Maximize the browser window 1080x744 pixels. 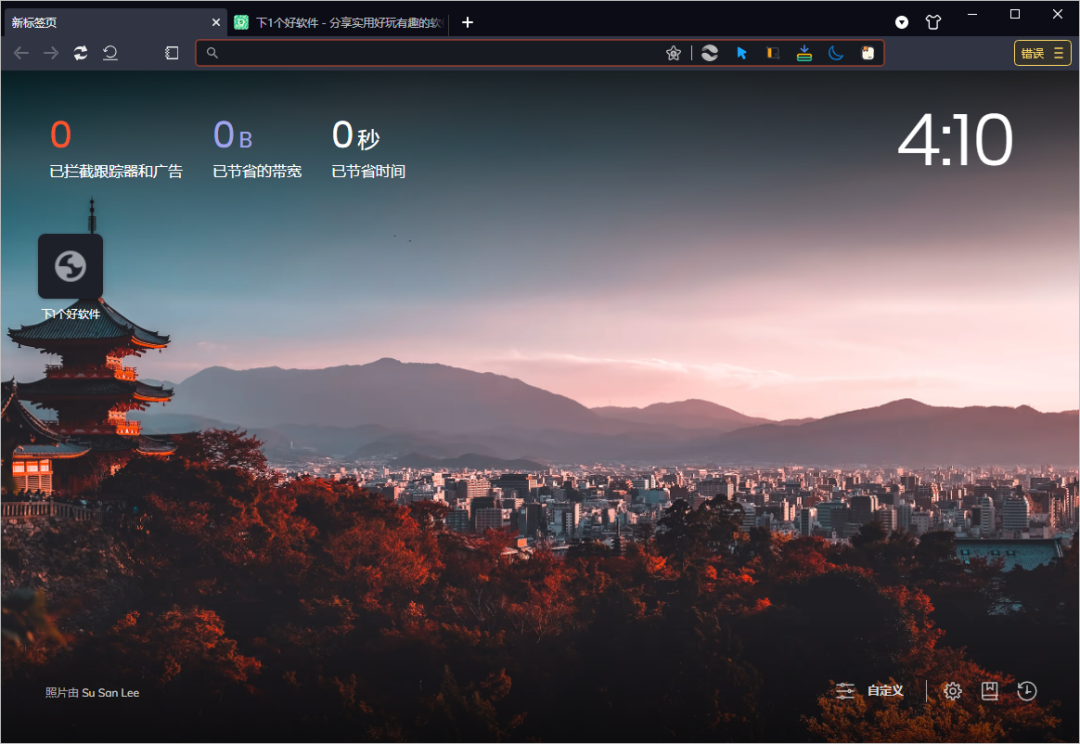point(1015,14)
